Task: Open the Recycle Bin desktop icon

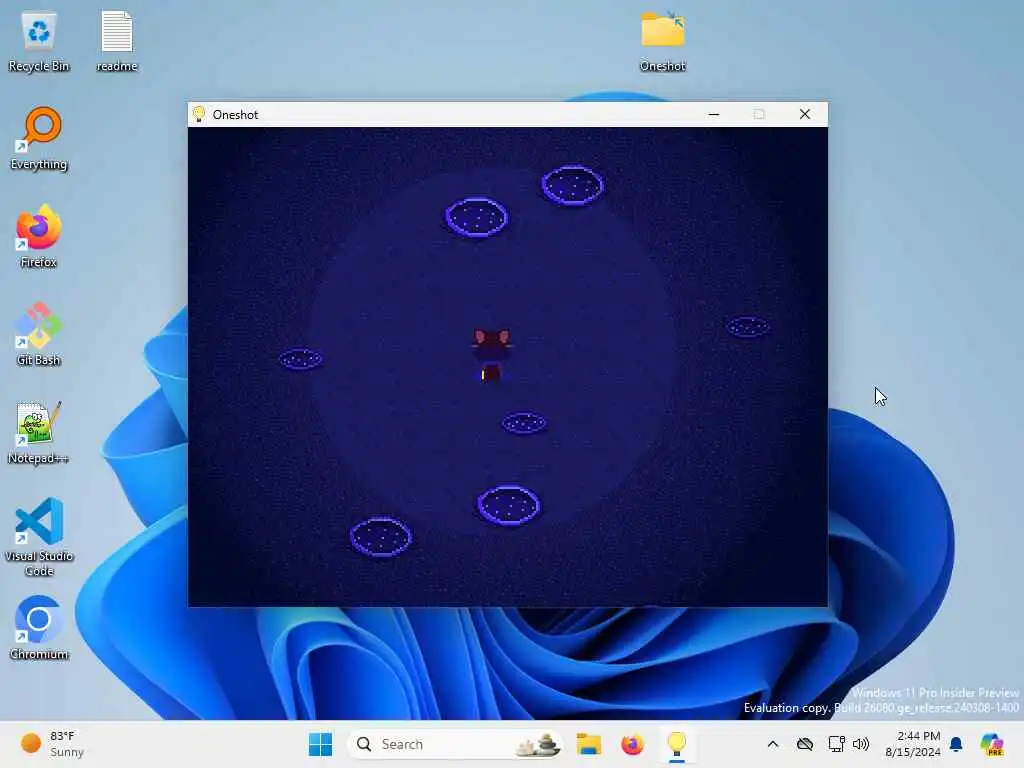Action: [x=39, y=42]
